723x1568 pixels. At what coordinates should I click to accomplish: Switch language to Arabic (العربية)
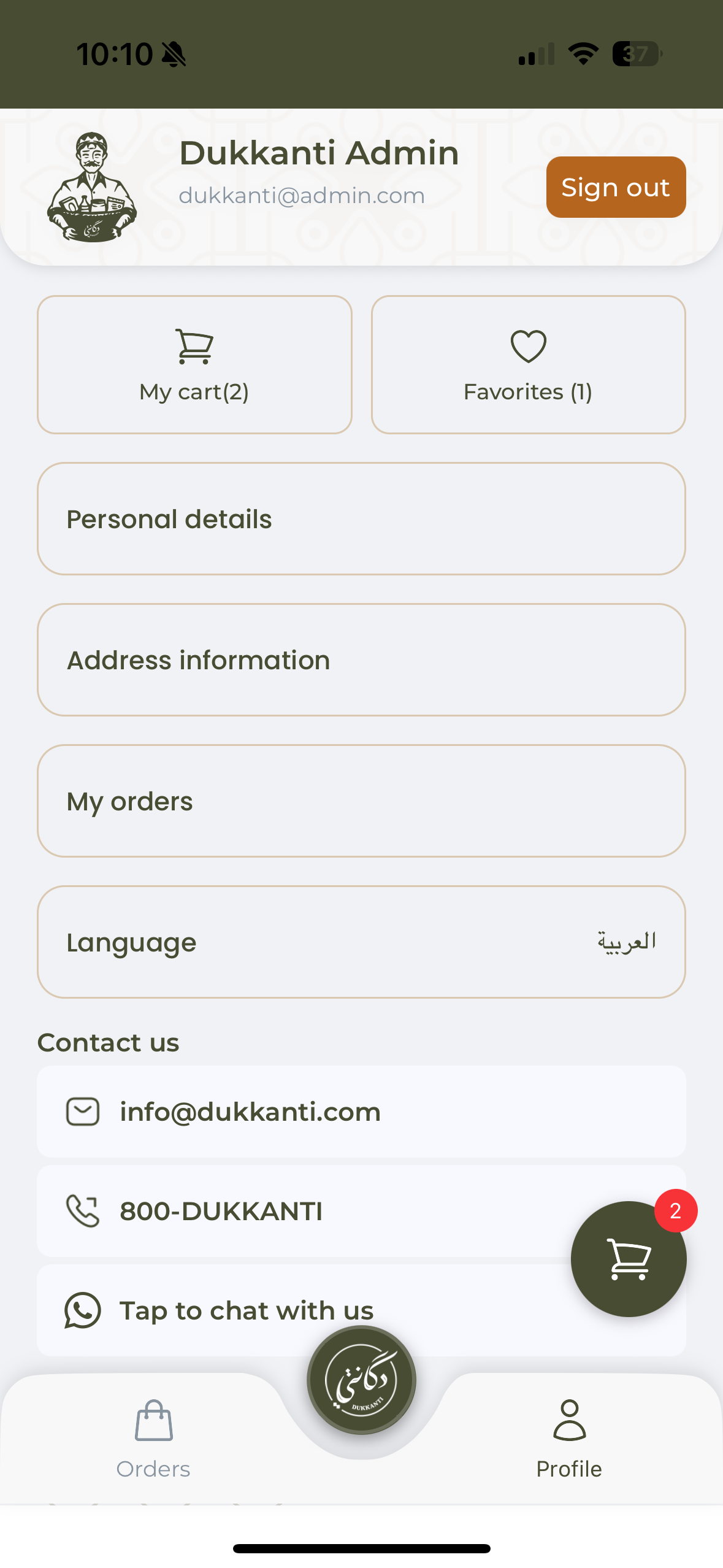(626, 942)
